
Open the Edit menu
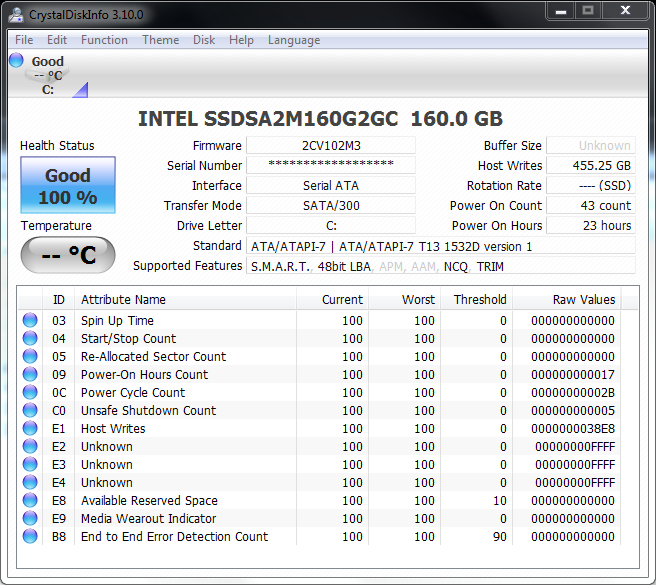click(x=57, y=40)
